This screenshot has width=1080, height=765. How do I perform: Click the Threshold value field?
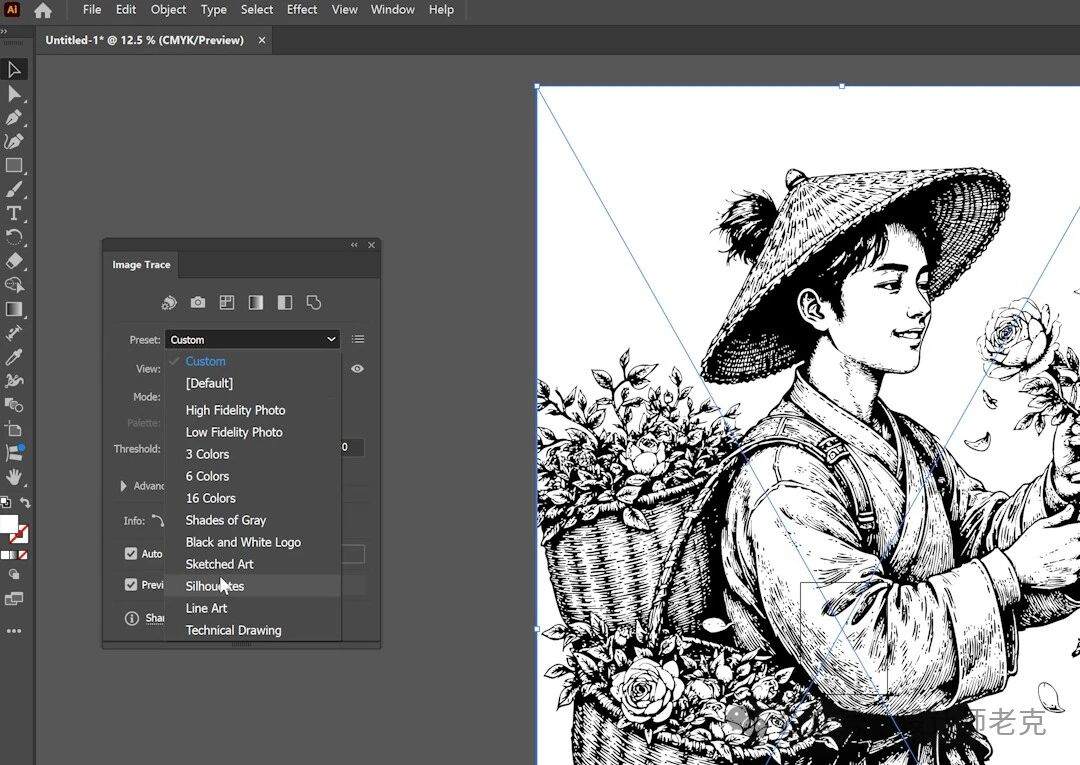point(351,447)
